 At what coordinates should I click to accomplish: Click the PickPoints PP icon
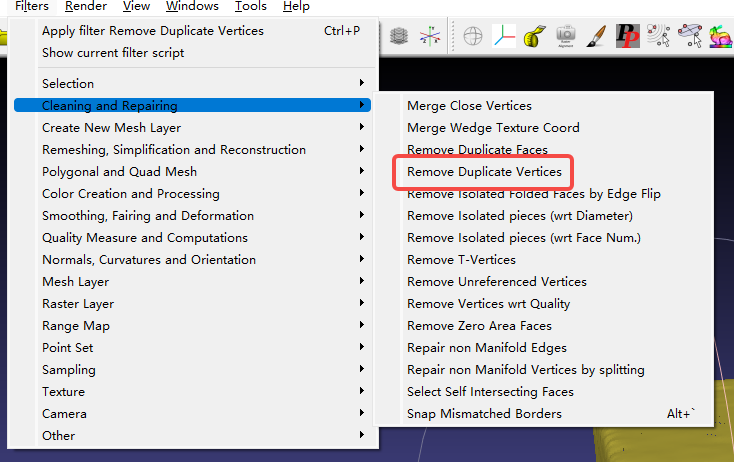point(627,37)
